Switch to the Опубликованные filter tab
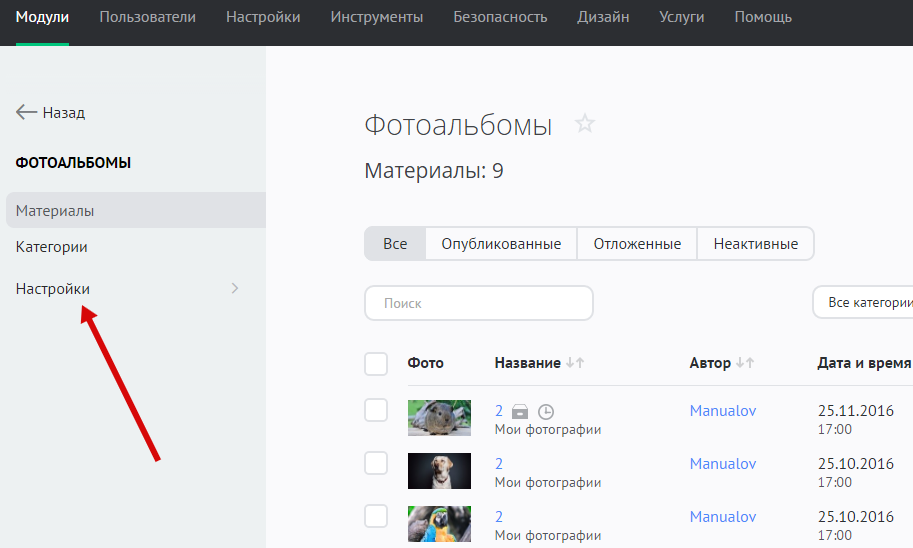The image size is (913, 548). [501, 244]
